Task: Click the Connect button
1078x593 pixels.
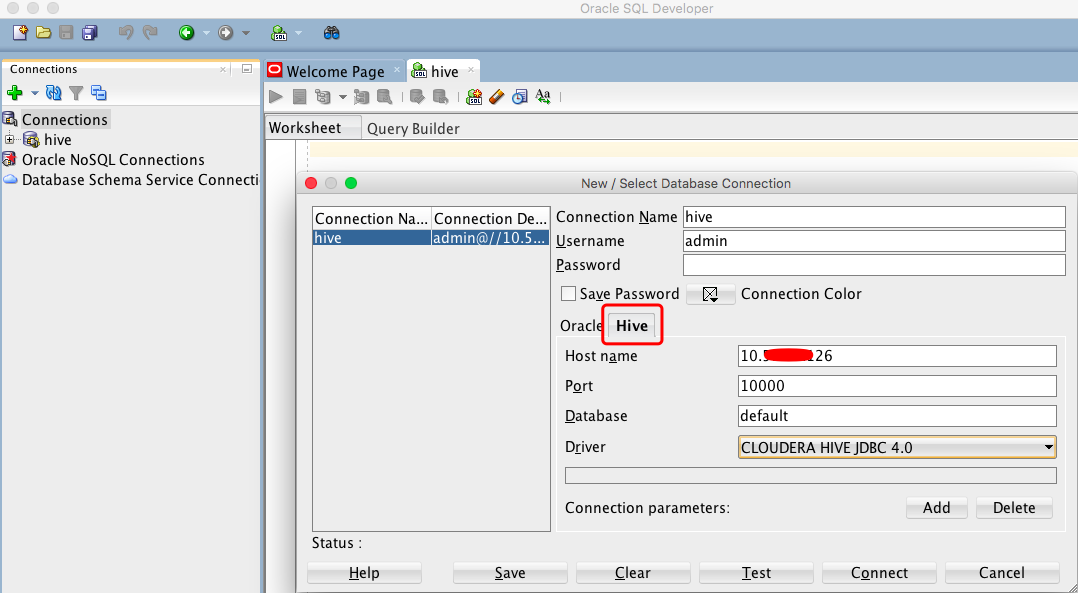Action: [879, 573]
